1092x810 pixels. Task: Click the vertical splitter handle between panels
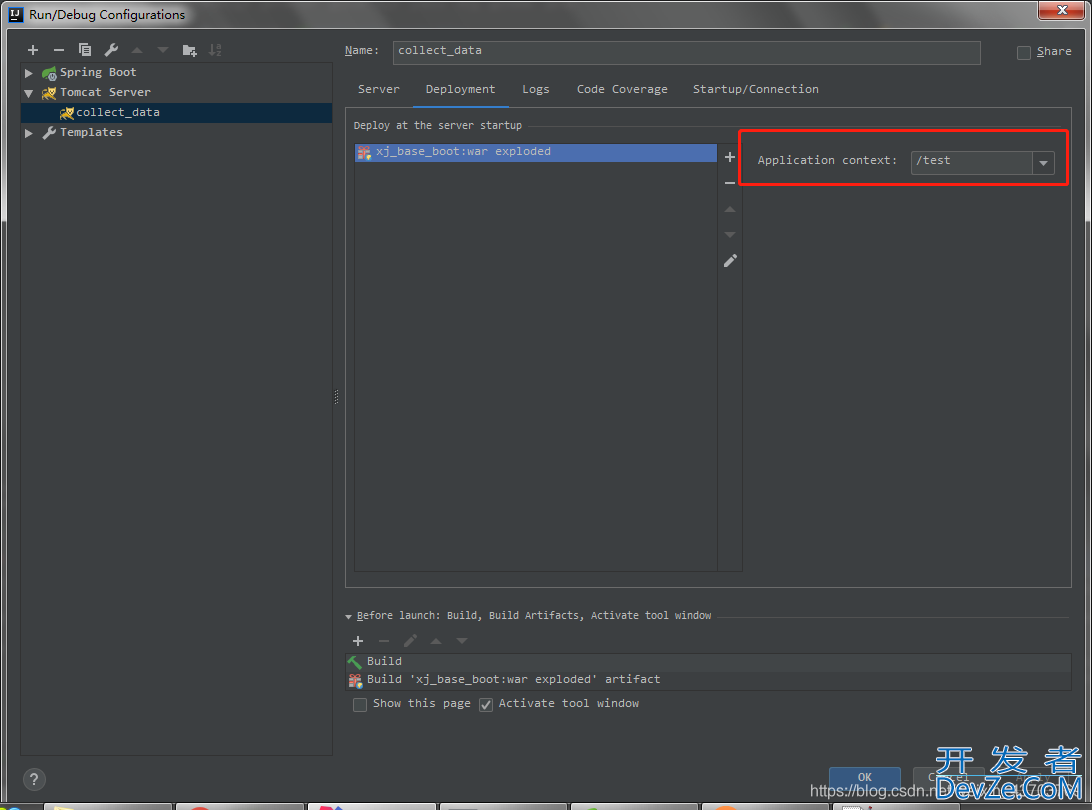pos(336,397)
